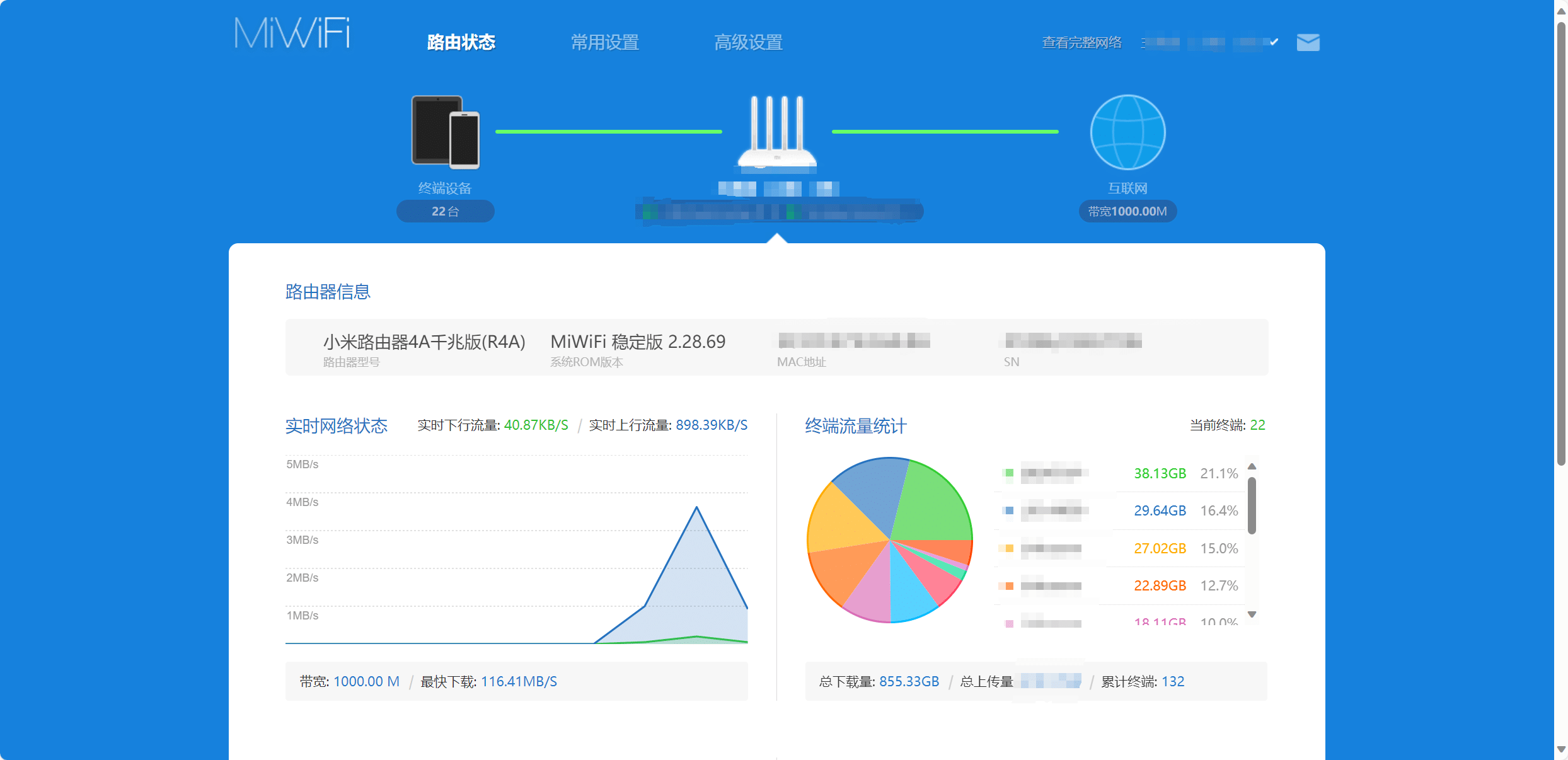Screen dimensions: 1568x760
Task: Click the 互联网 label
Action: [1127, 188]
